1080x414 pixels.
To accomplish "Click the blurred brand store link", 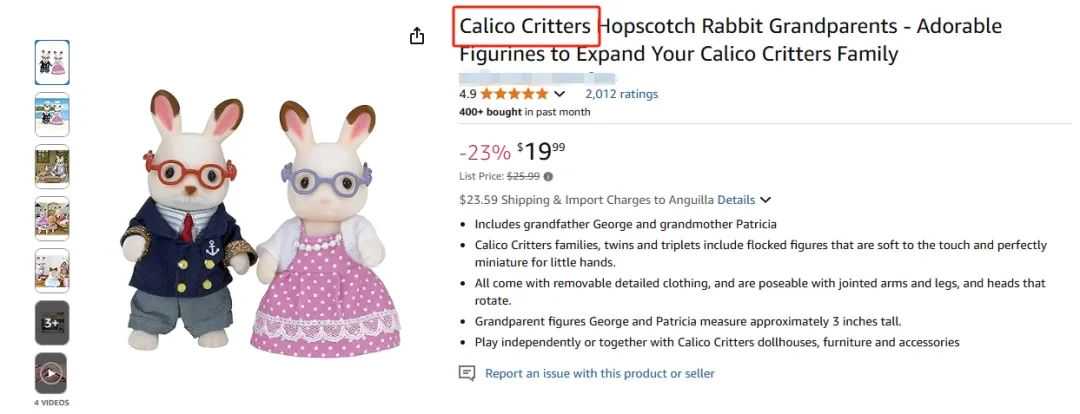I will pyautogui.click(x=537, y=76).
